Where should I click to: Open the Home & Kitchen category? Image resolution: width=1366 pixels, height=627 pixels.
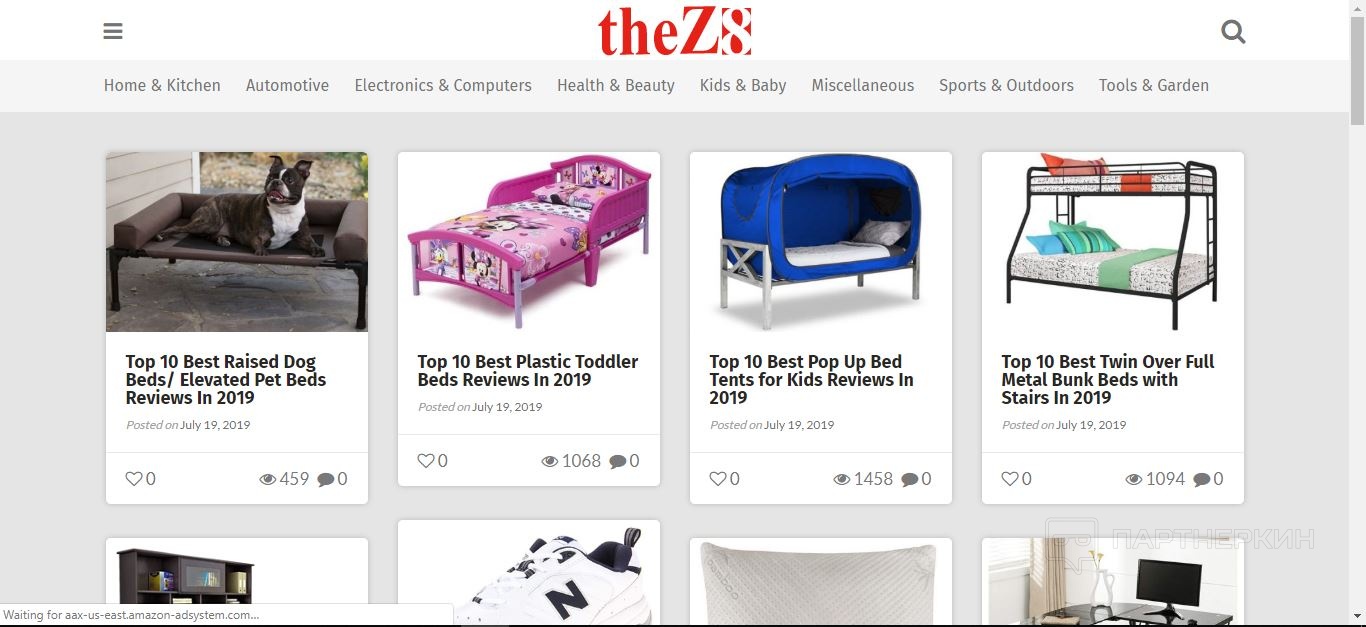coord(162,86)
